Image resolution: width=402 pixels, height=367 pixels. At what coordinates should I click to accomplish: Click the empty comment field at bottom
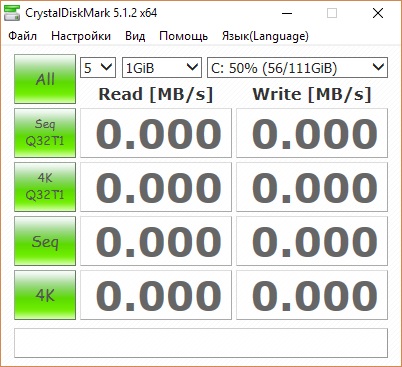click(x=201, y=343)
